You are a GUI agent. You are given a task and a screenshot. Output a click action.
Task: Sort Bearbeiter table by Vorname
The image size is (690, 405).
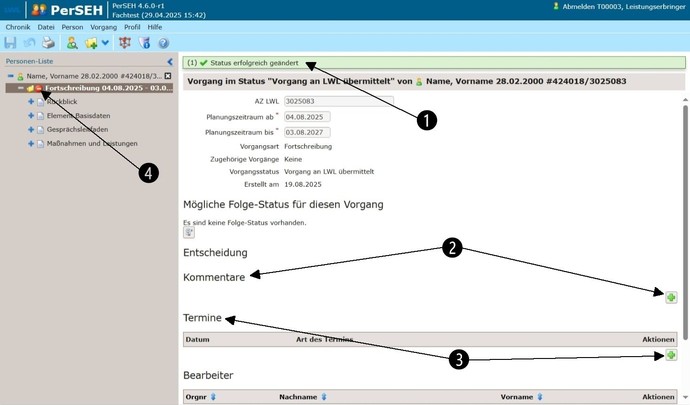[x=540, y=397]
